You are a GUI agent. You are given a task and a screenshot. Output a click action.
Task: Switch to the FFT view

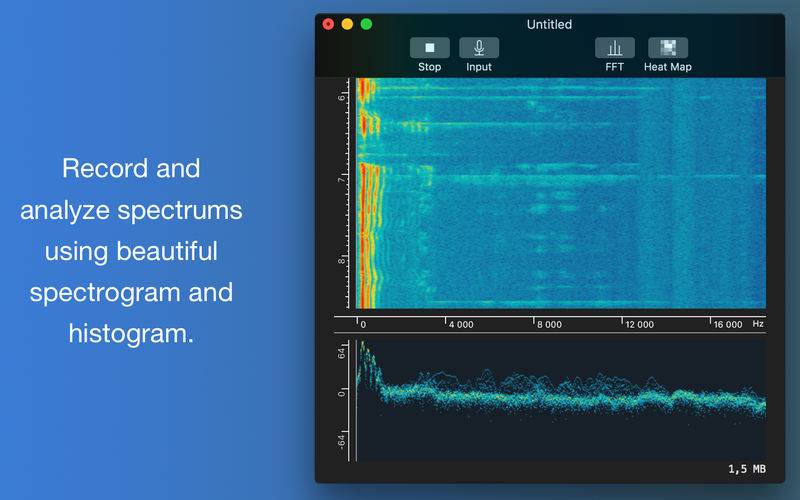(x=615, y=48)
